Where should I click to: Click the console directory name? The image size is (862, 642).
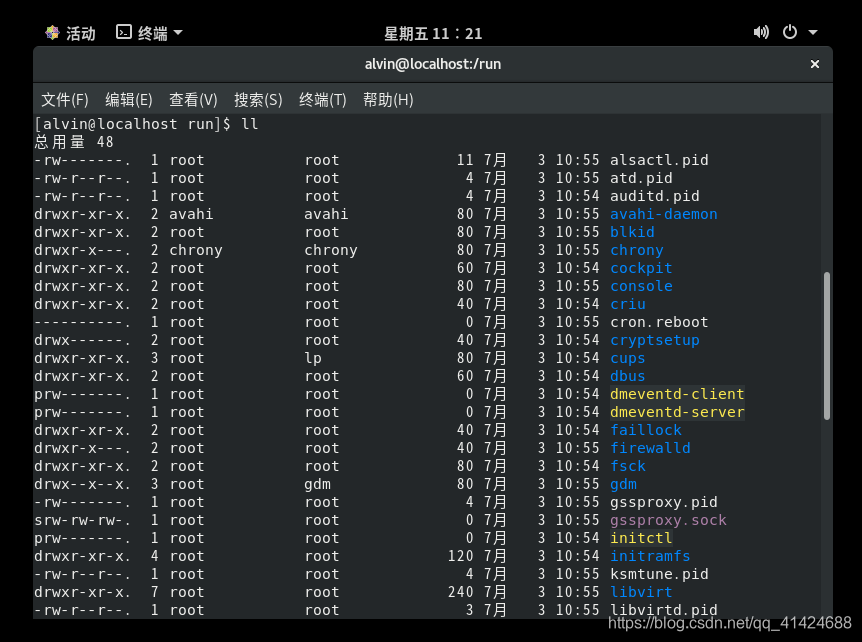point(641,286)
